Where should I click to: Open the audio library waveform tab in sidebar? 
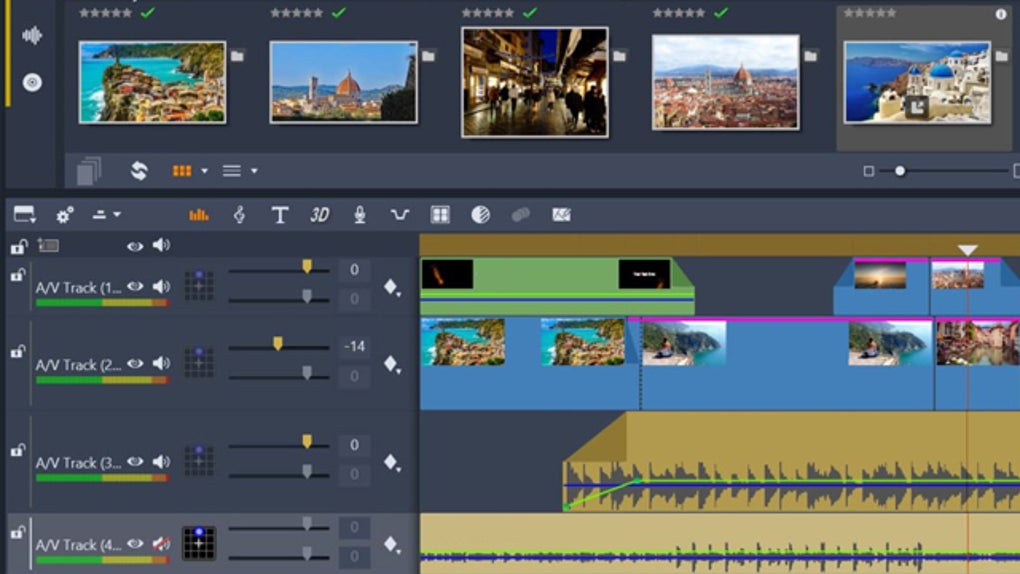point(32,36)
